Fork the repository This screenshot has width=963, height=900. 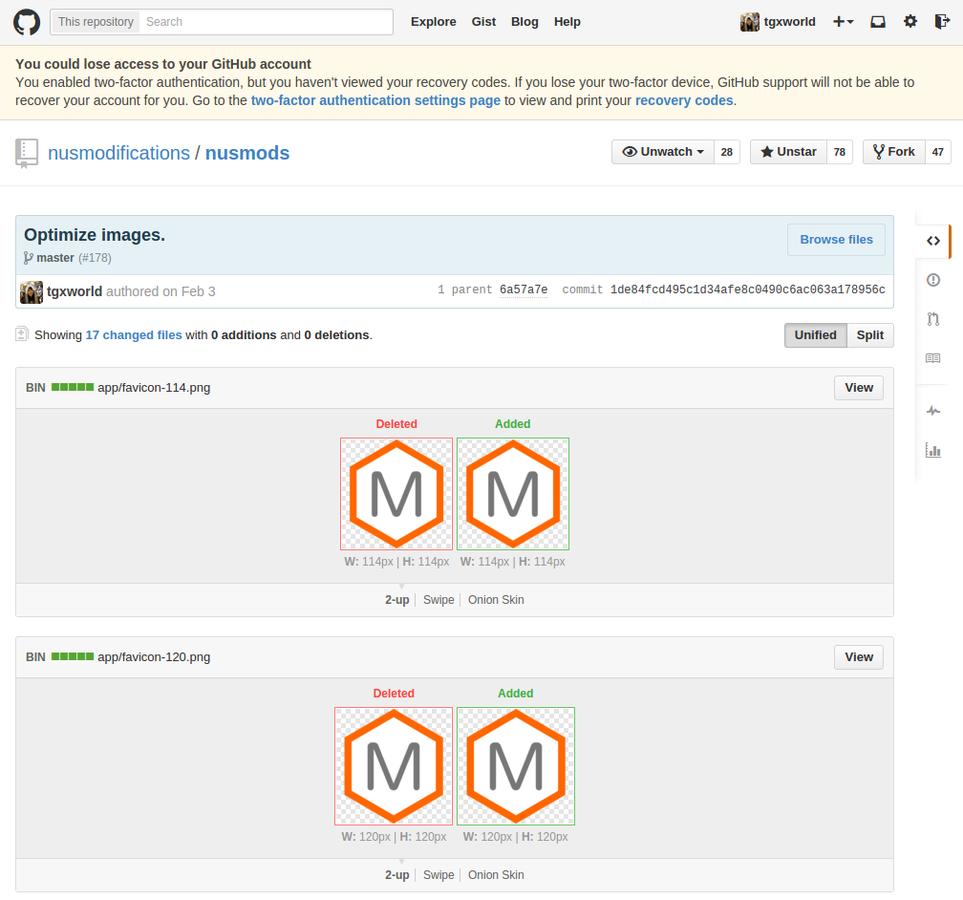coord(894,152)
